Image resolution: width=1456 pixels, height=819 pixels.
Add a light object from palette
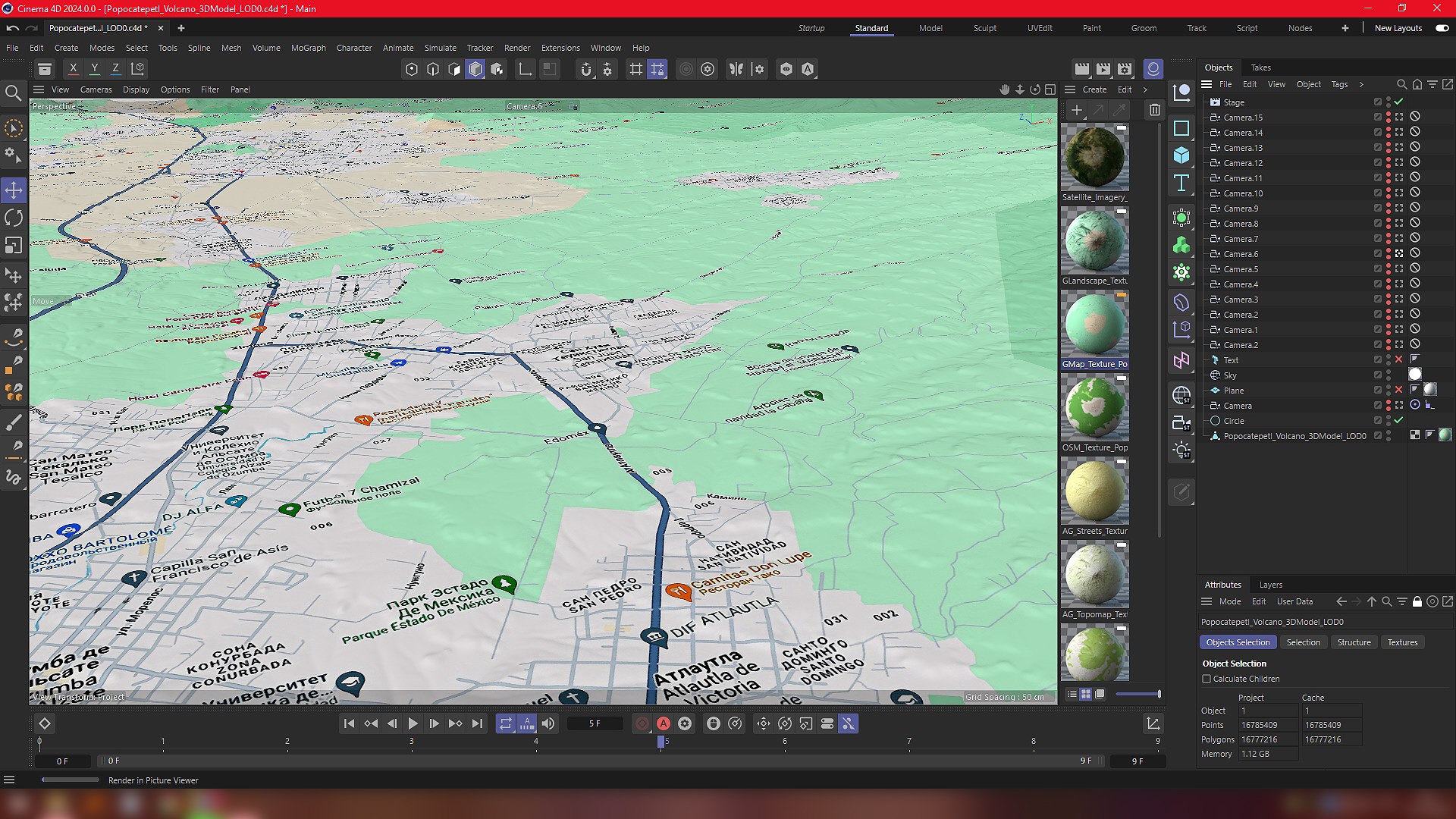(x=1181, y=450)
